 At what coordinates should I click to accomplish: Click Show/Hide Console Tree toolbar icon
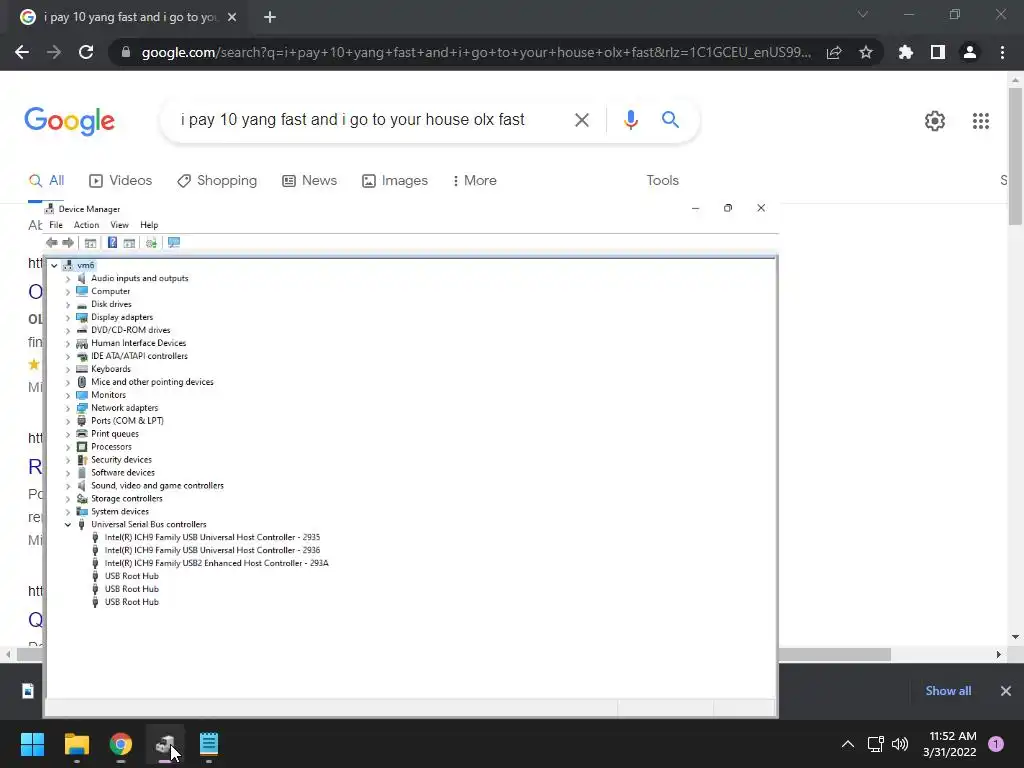click(90, 243)
